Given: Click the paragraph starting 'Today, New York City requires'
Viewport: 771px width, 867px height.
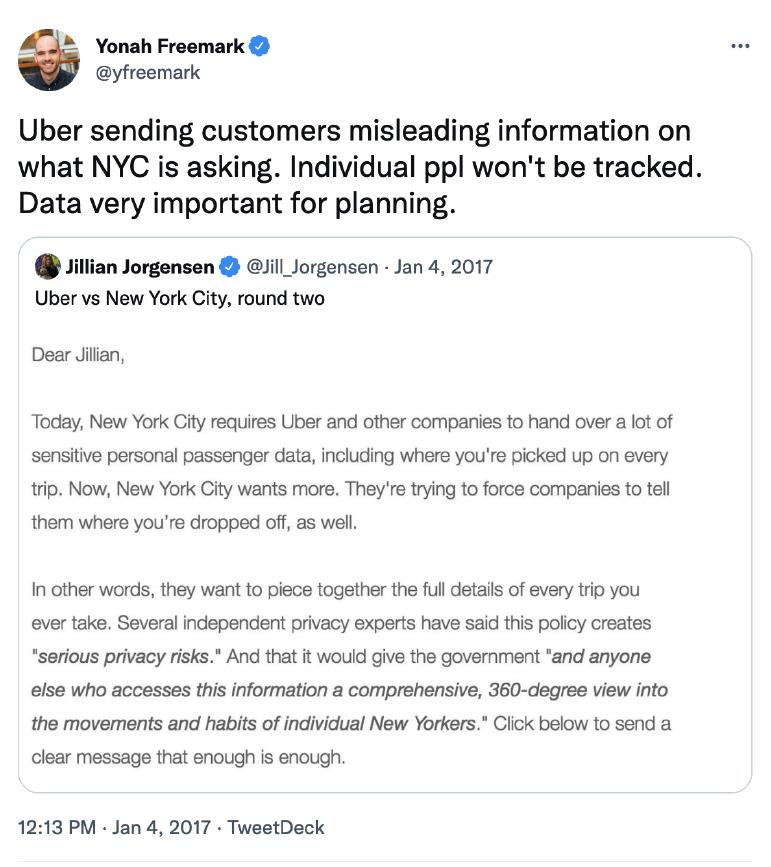Looking at the screenshot, I should click(352, 472).
